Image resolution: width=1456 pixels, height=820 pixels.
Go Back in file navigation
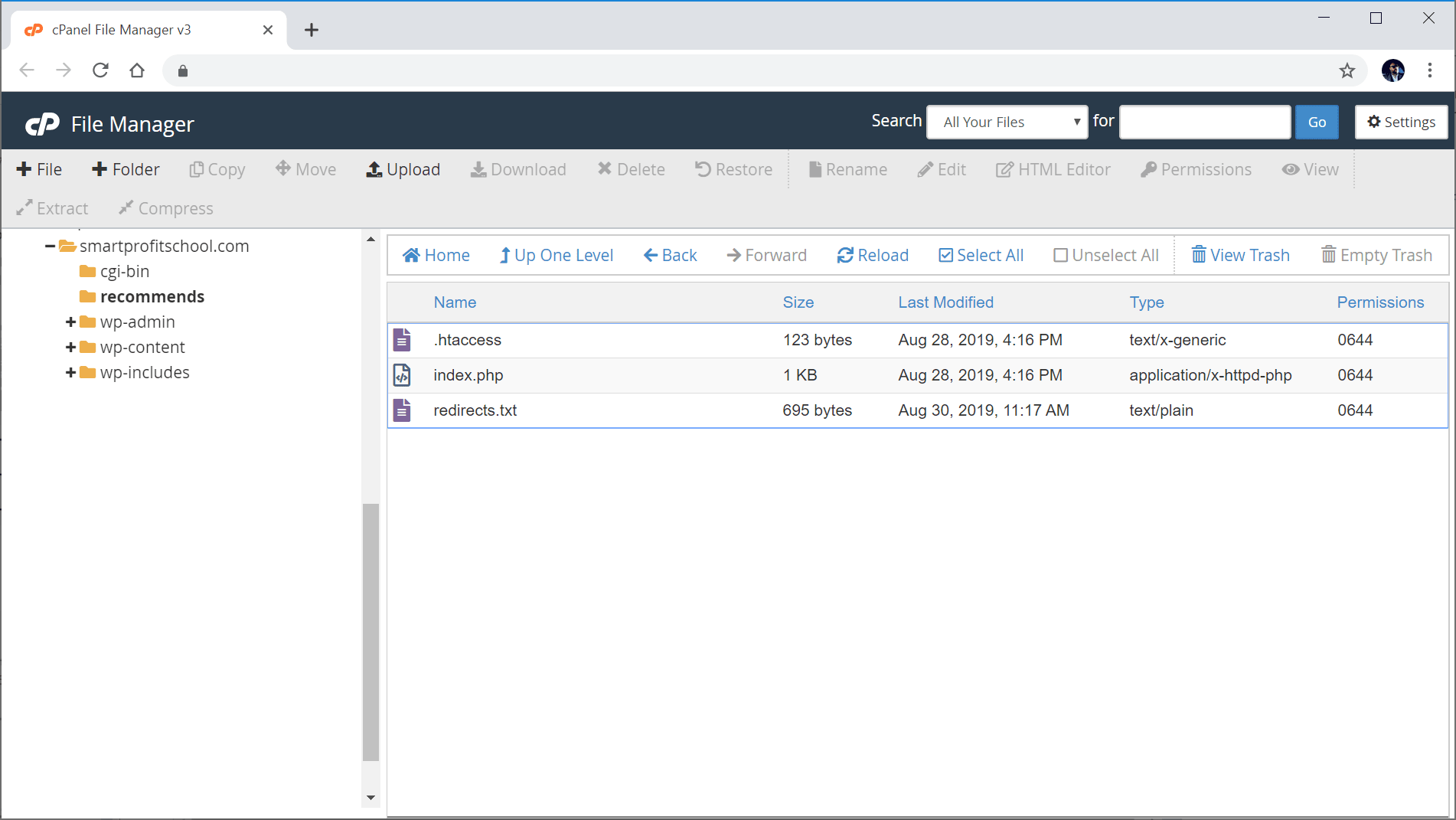tap(671, 255)
